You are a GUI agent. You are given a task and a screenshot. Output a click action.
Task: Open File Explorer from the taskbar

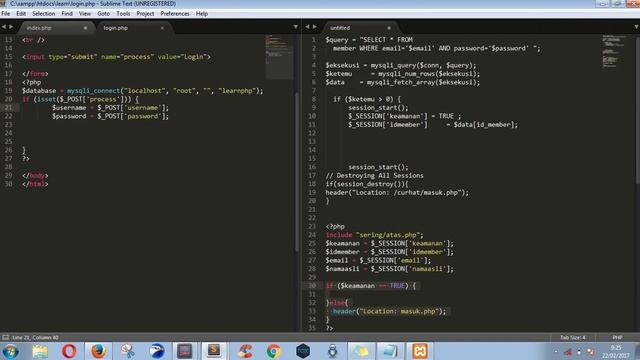pyautogui.click(x=40, y=351)
